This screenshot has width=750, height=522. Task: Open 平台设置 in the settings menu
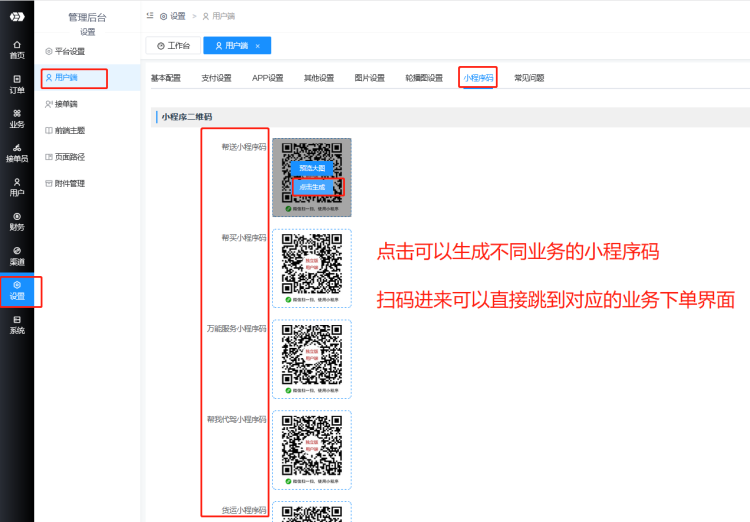click(x=69, y=50)
